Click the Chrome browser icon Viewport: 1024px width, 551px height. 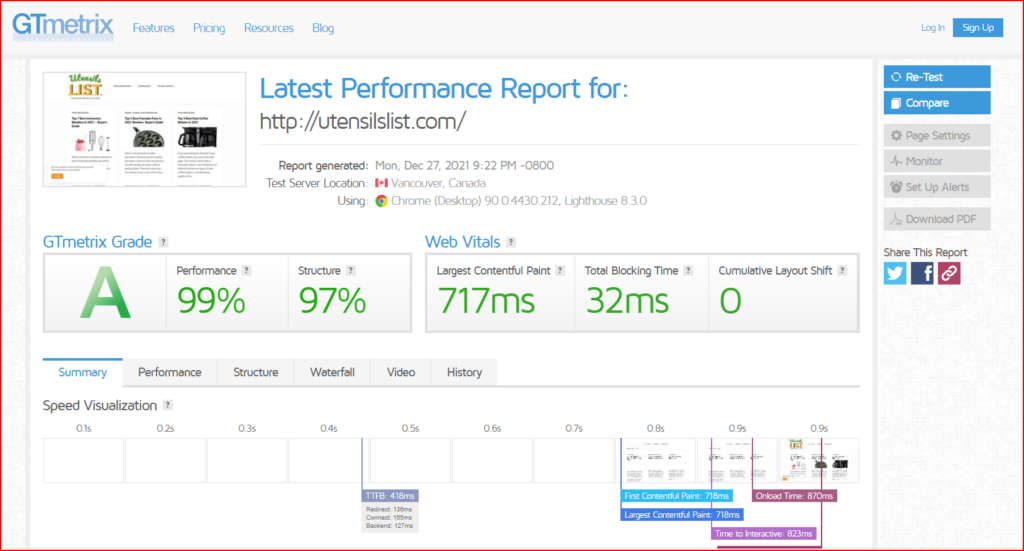coord(381,201)
